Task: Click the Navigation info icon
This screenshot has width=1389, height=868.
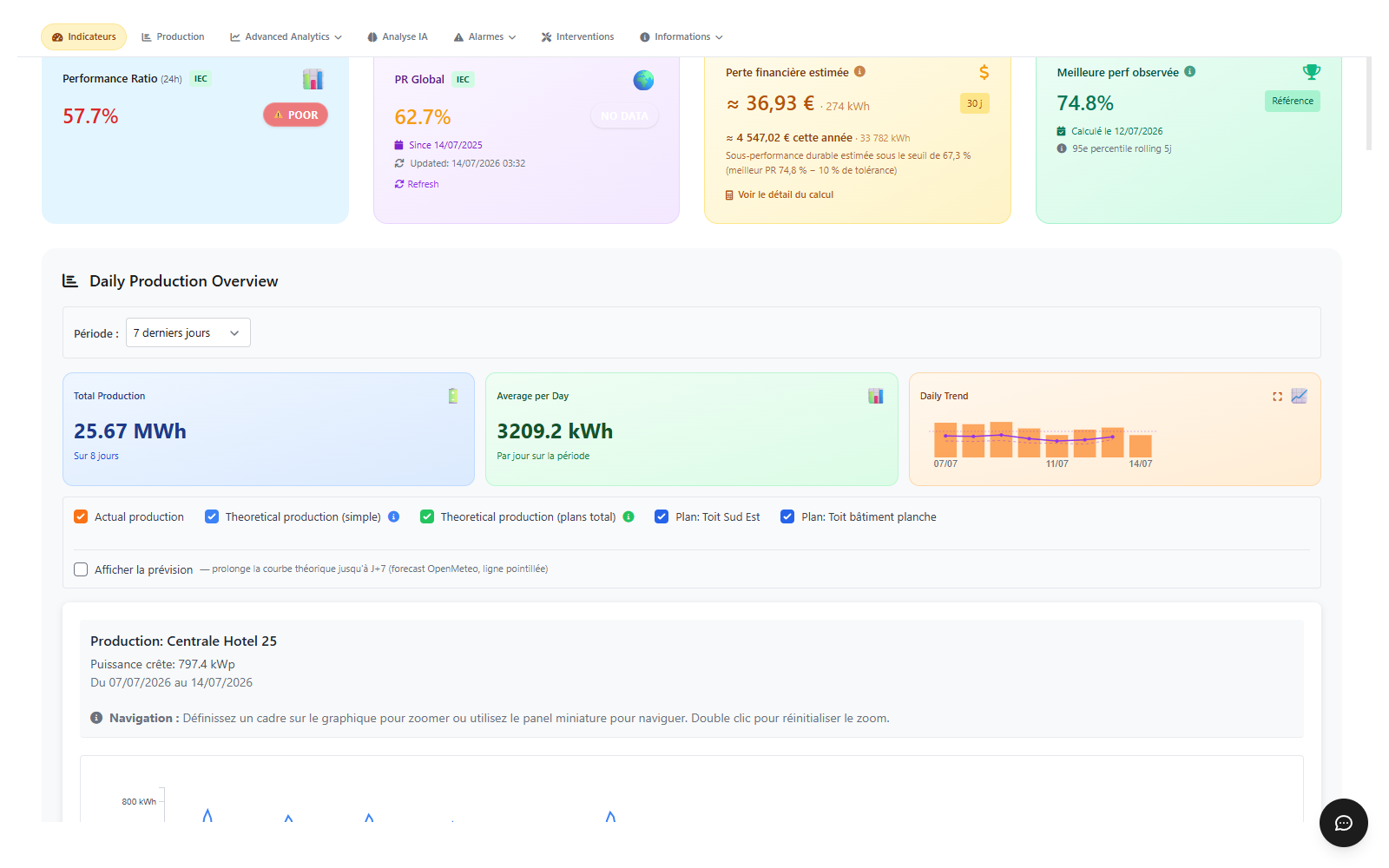Action: [96, 718]
